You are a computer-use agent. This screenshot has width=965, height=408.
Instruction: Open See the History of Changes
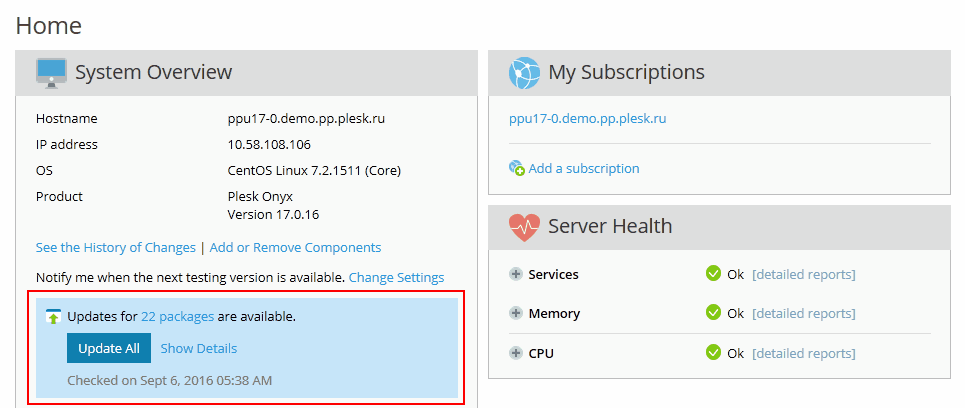pos(115,247)
